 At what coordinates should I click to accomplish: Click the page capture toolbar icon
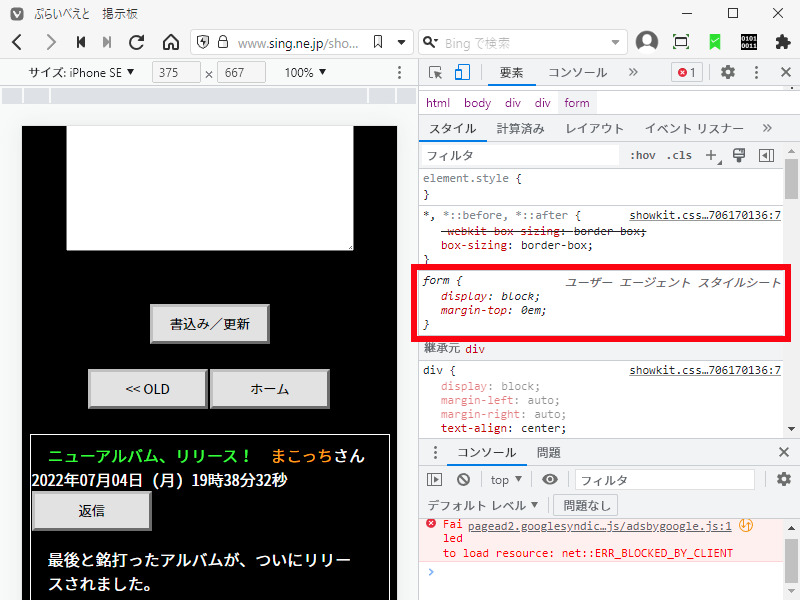(x=681, y=42)
